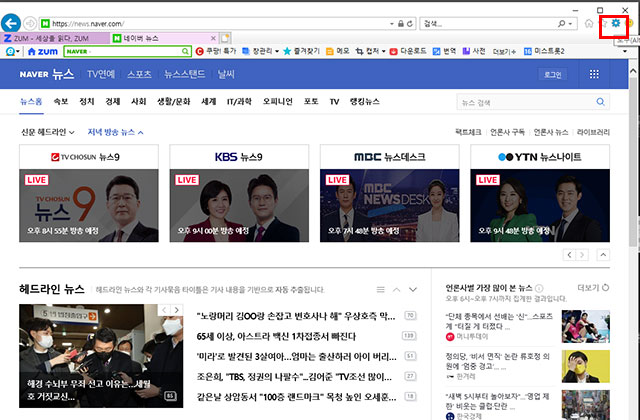Click the green search icon in zum toolbar
This screenshot has height=420, width=640.
point(185,51)
